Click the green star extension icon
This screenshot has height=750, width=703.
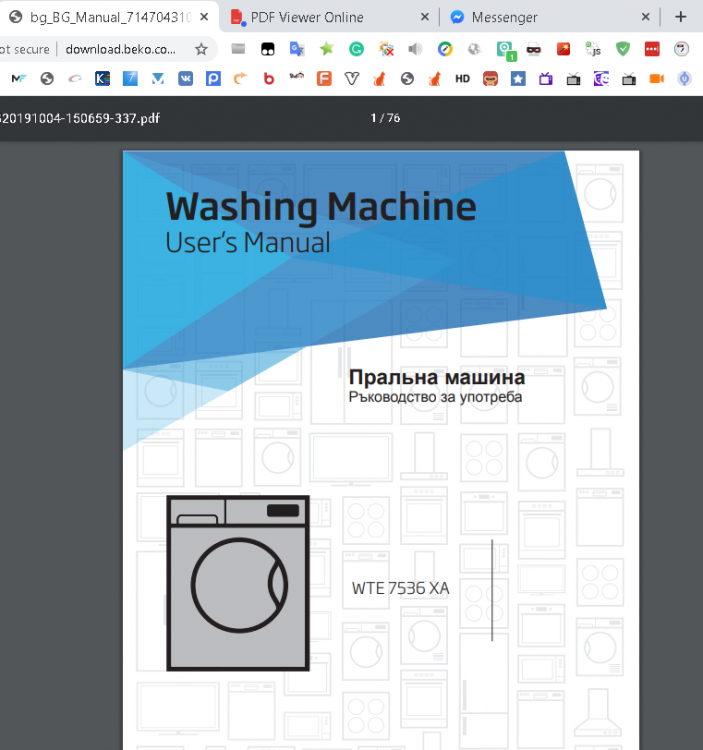(x=327, y=48)
